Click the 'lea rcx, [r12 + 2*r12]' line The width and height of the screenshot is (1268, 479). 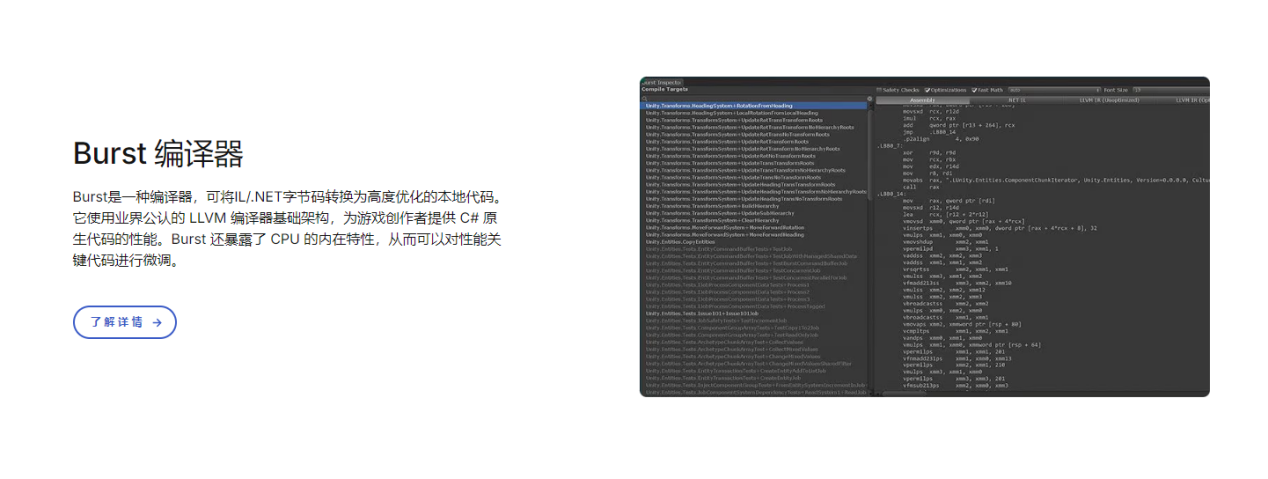[945, 215]
